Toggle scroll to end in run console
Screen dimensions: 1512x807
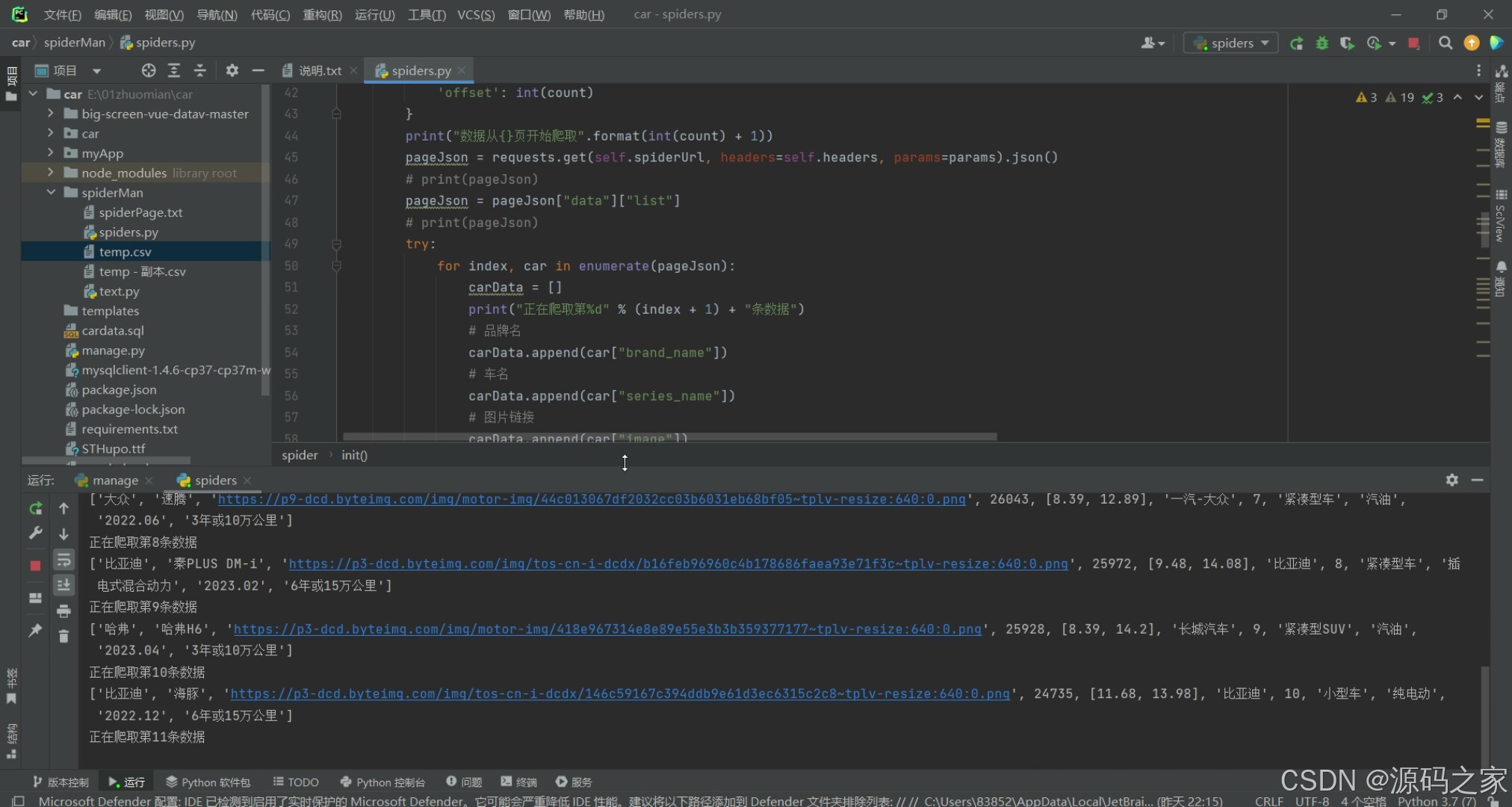coord(63,585)
